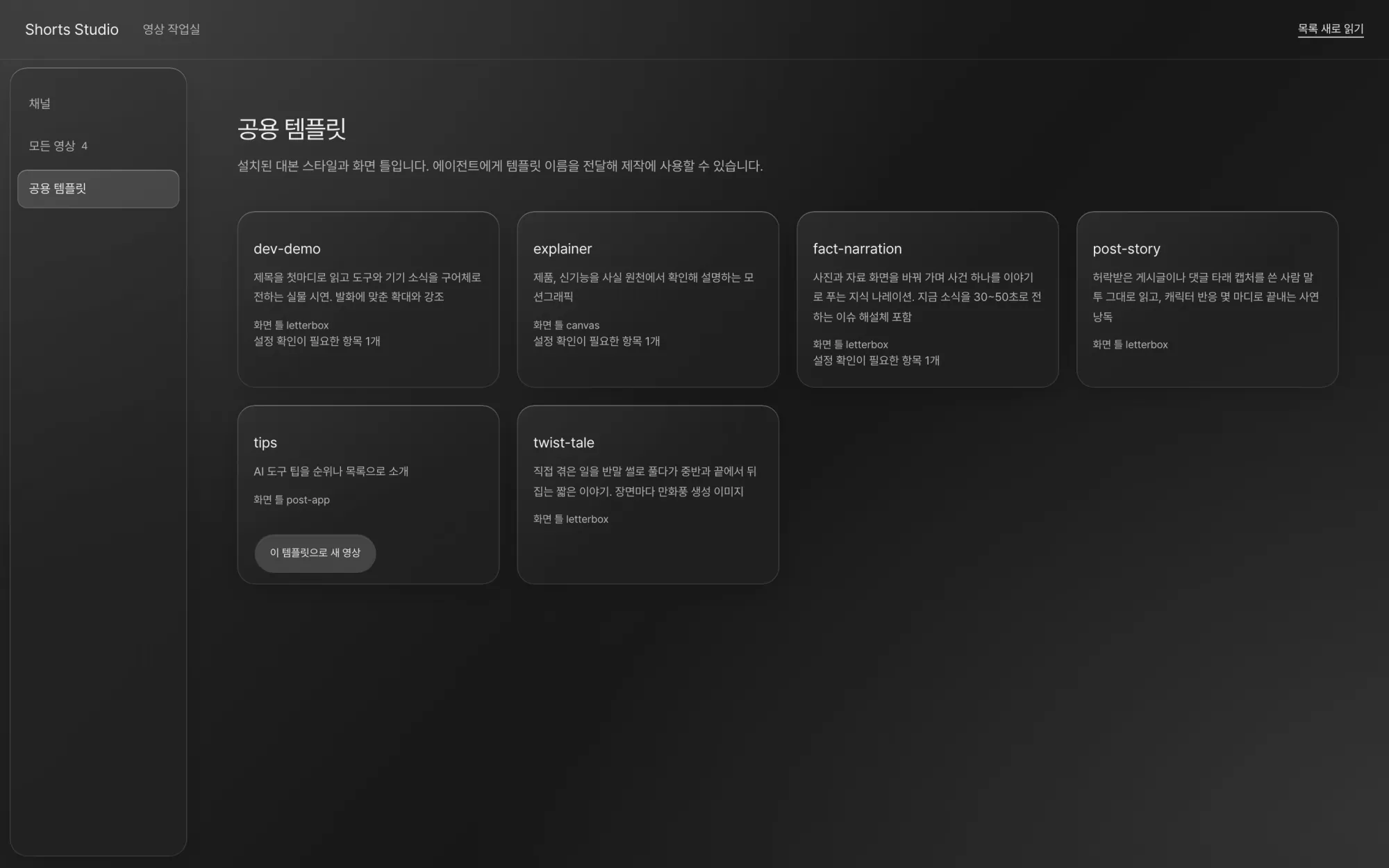Click 설정 확인이 필요한 항목 in explainer card
This screenshot has width=1389, height=868.
click(597, 341)
